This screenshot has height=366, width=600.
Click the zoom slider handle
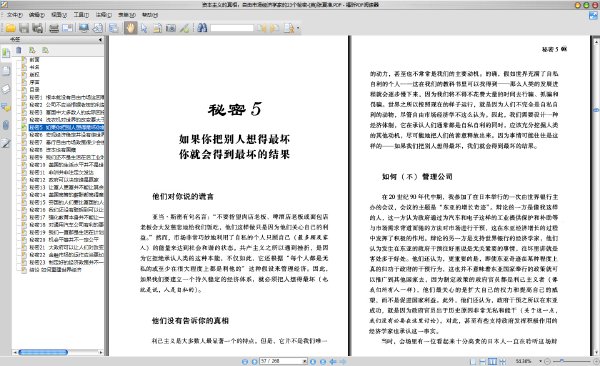pos(562,361)
